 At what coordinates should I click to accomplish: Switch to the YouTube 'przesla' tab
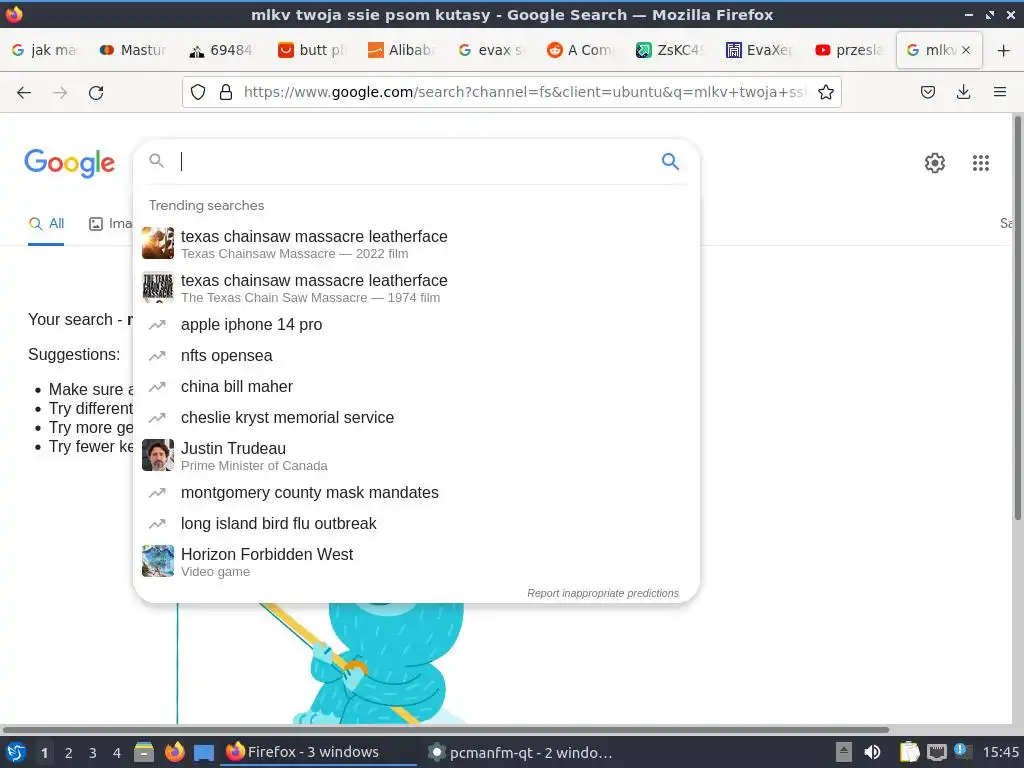click(x=849, y=50)
